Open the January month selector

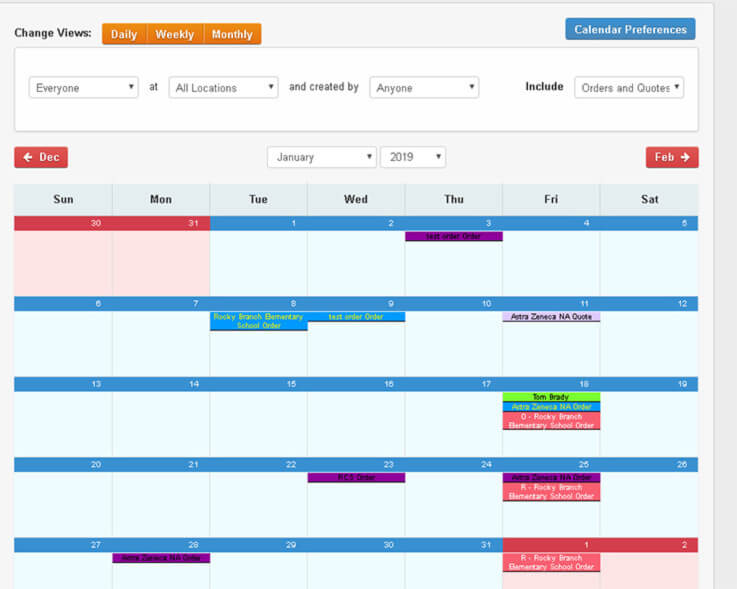[x=321, y=157]
